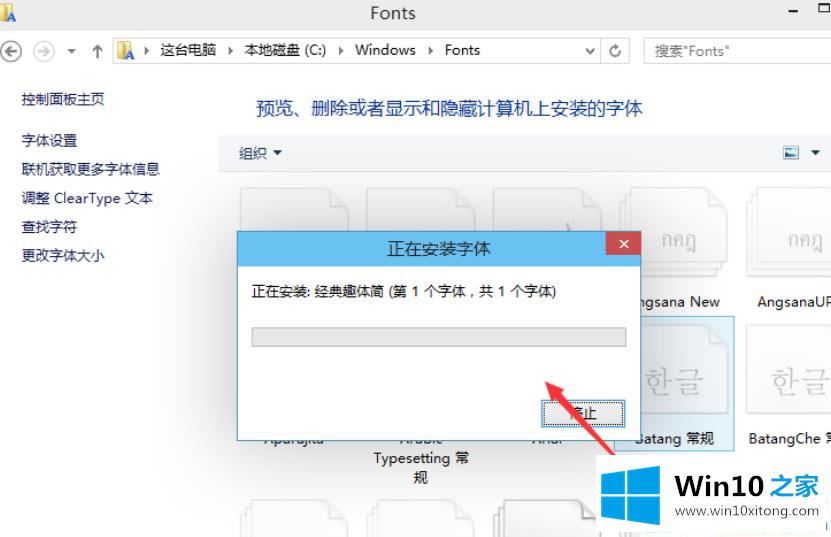The image size is (831, 537).
Task: Open the recent locations dropdown arrow
Action: 71,51
